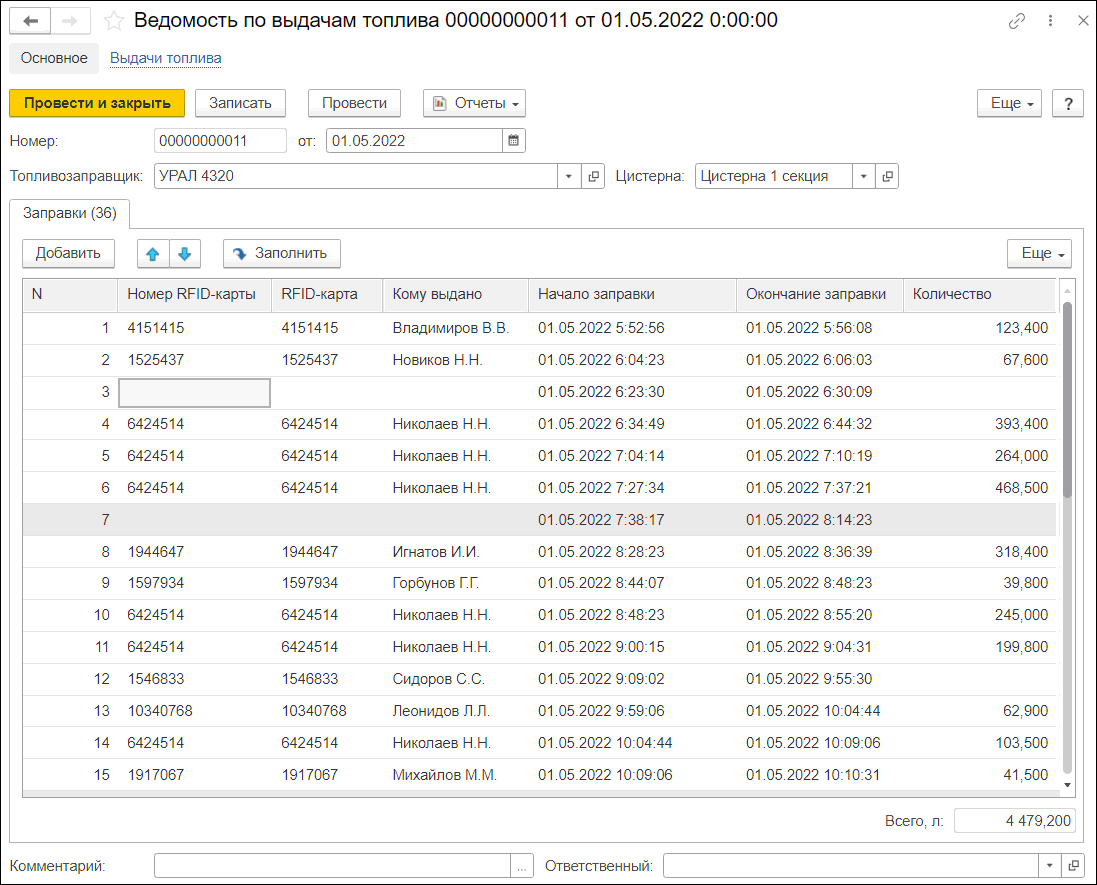Click the Провести и закрыть button
Screen dimensions: 1097x885
coord(97,104)
